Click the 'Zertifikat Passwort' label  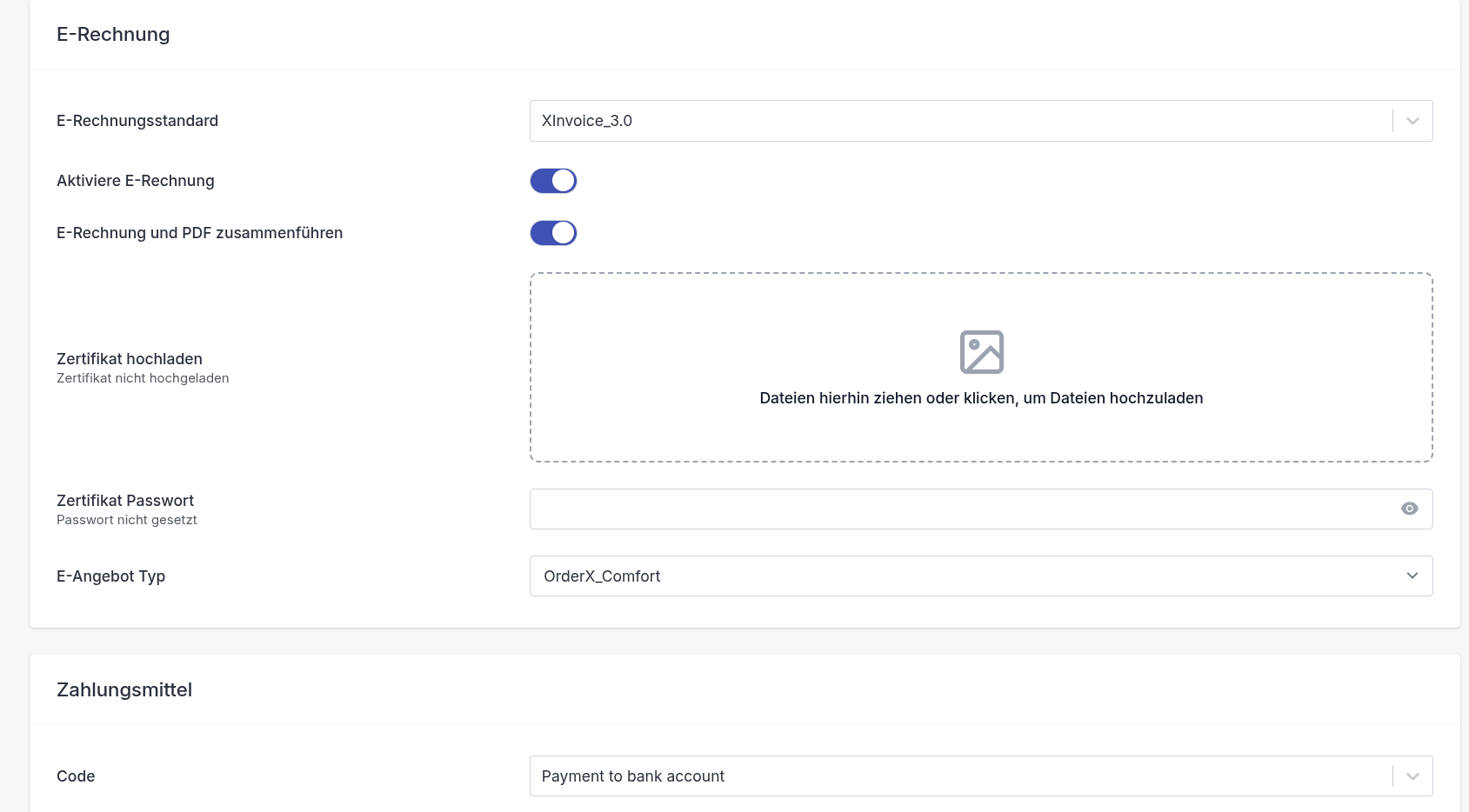(125, 501)
